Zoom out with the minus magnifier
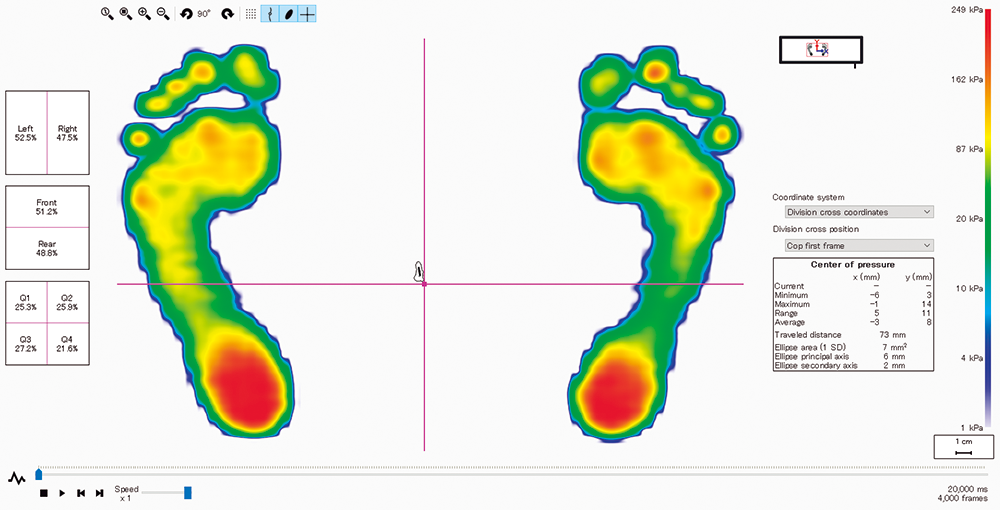 pos(163,14)
